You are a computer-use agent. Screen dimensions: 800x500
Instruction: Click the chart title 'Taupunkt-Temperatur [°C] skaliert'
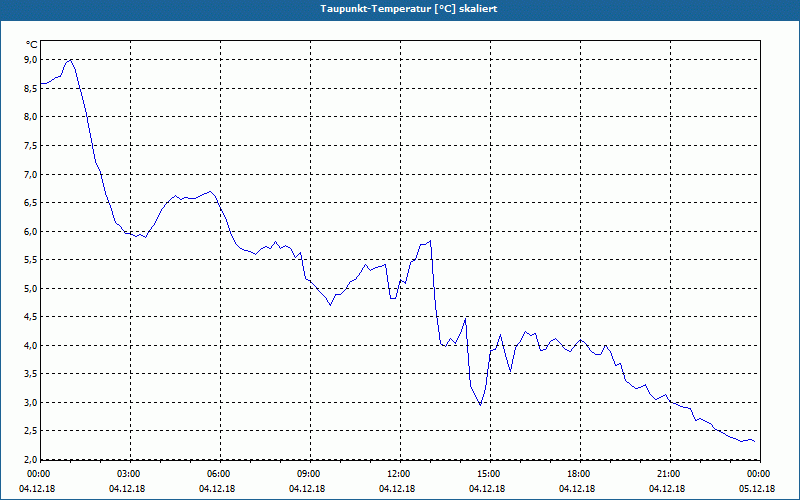[409, 9]
